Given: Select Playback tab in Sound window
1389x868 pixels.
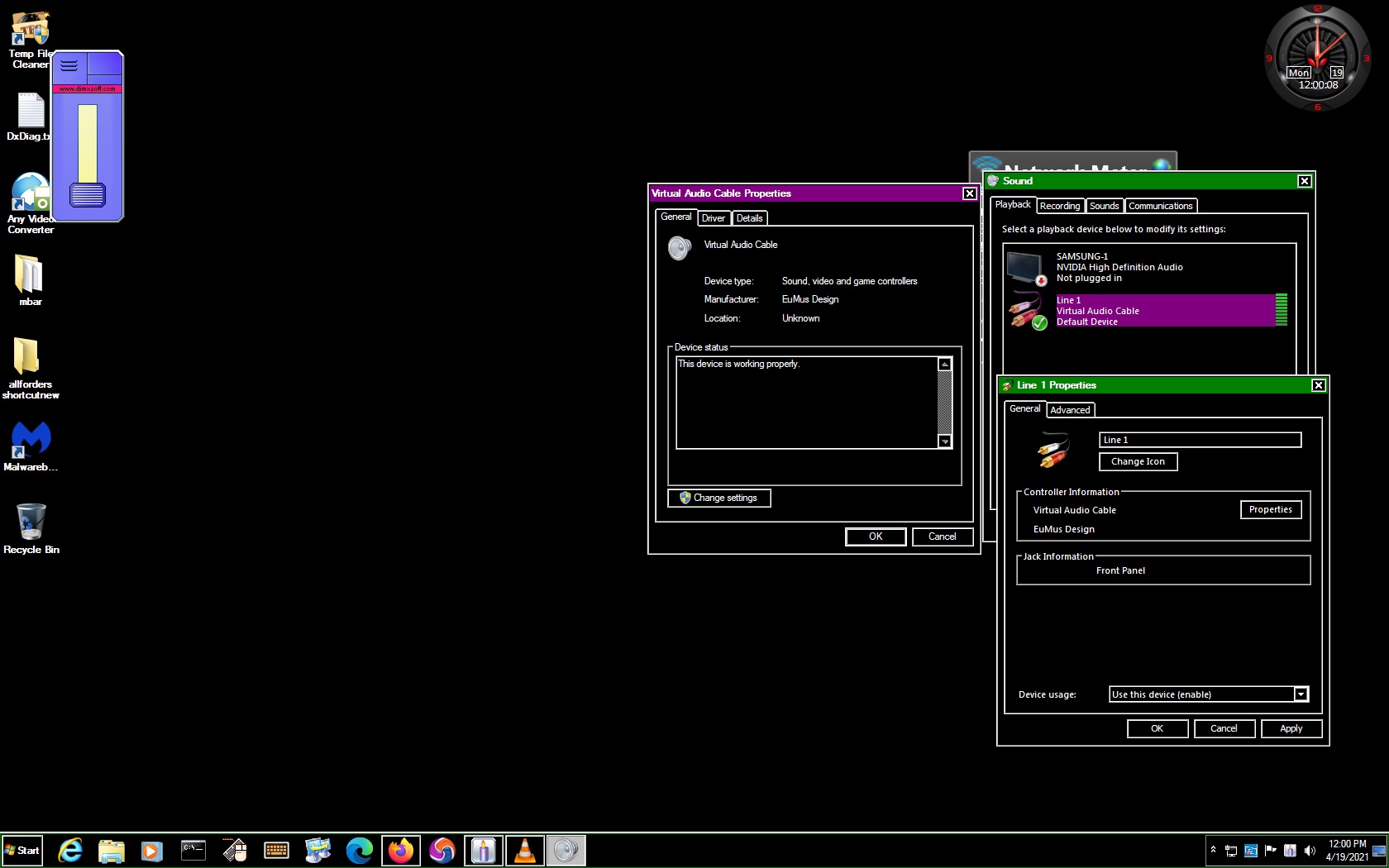Looking at the screenshot, I should [1013, 204].
